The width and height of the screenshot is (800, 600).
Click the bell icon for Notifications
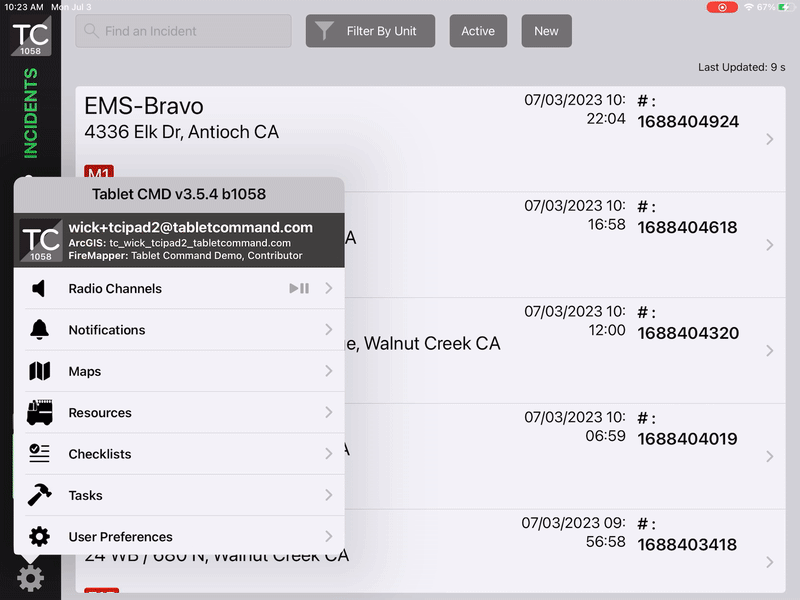[x=39, y=330]
